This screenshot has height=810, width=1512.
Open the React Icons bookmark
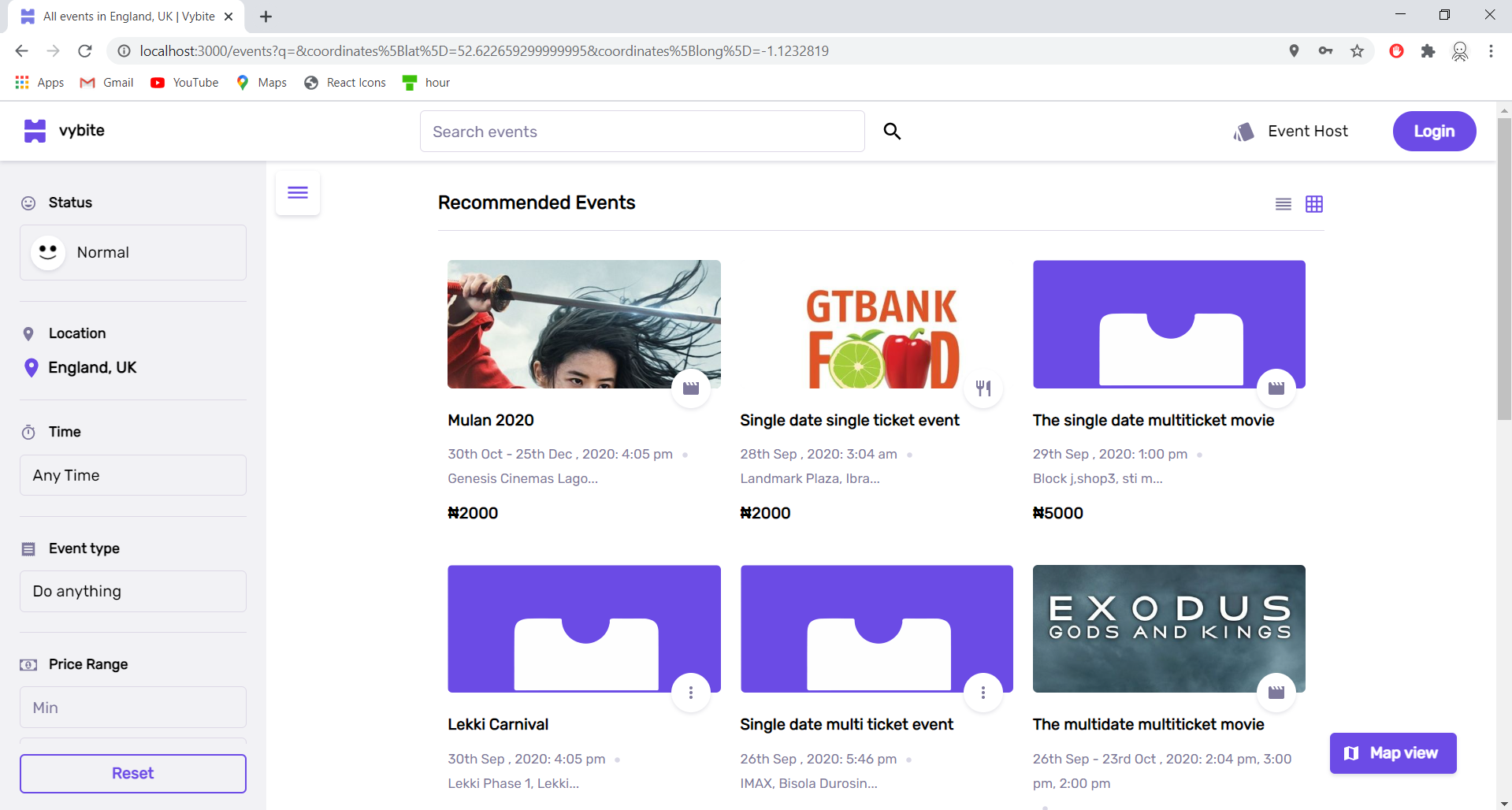point(345,83)
